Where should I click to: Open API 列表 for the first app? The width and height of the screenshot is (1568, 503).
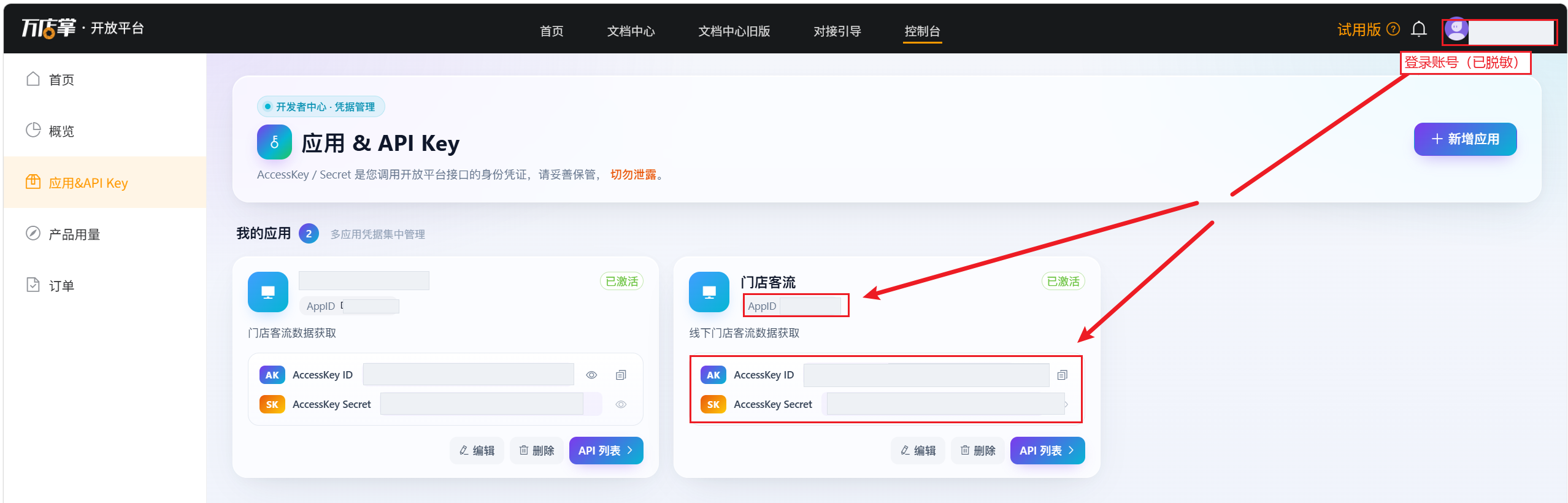point(606,451)
